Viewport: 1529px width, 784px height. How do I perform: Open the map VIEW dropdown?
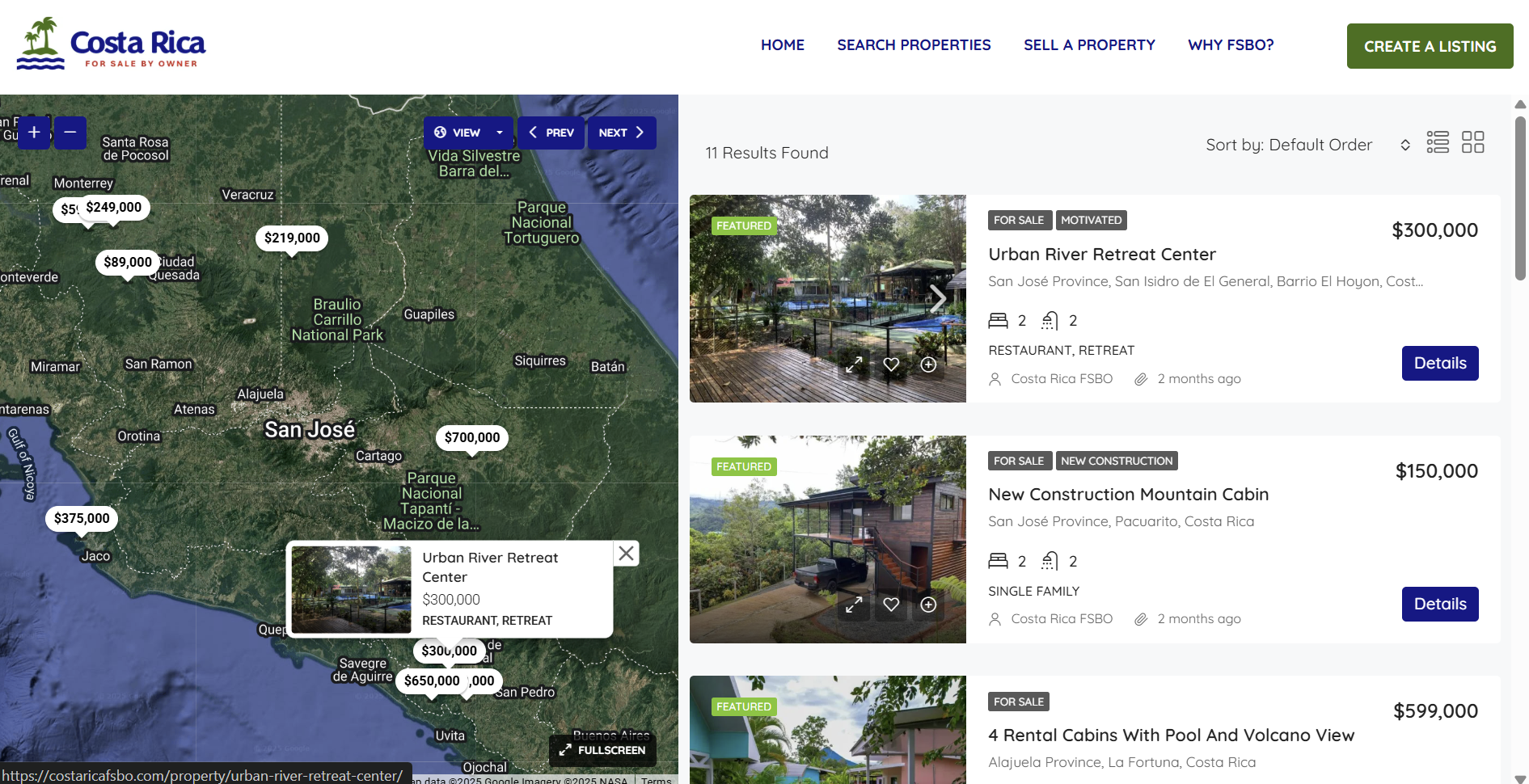click(468, 133)
